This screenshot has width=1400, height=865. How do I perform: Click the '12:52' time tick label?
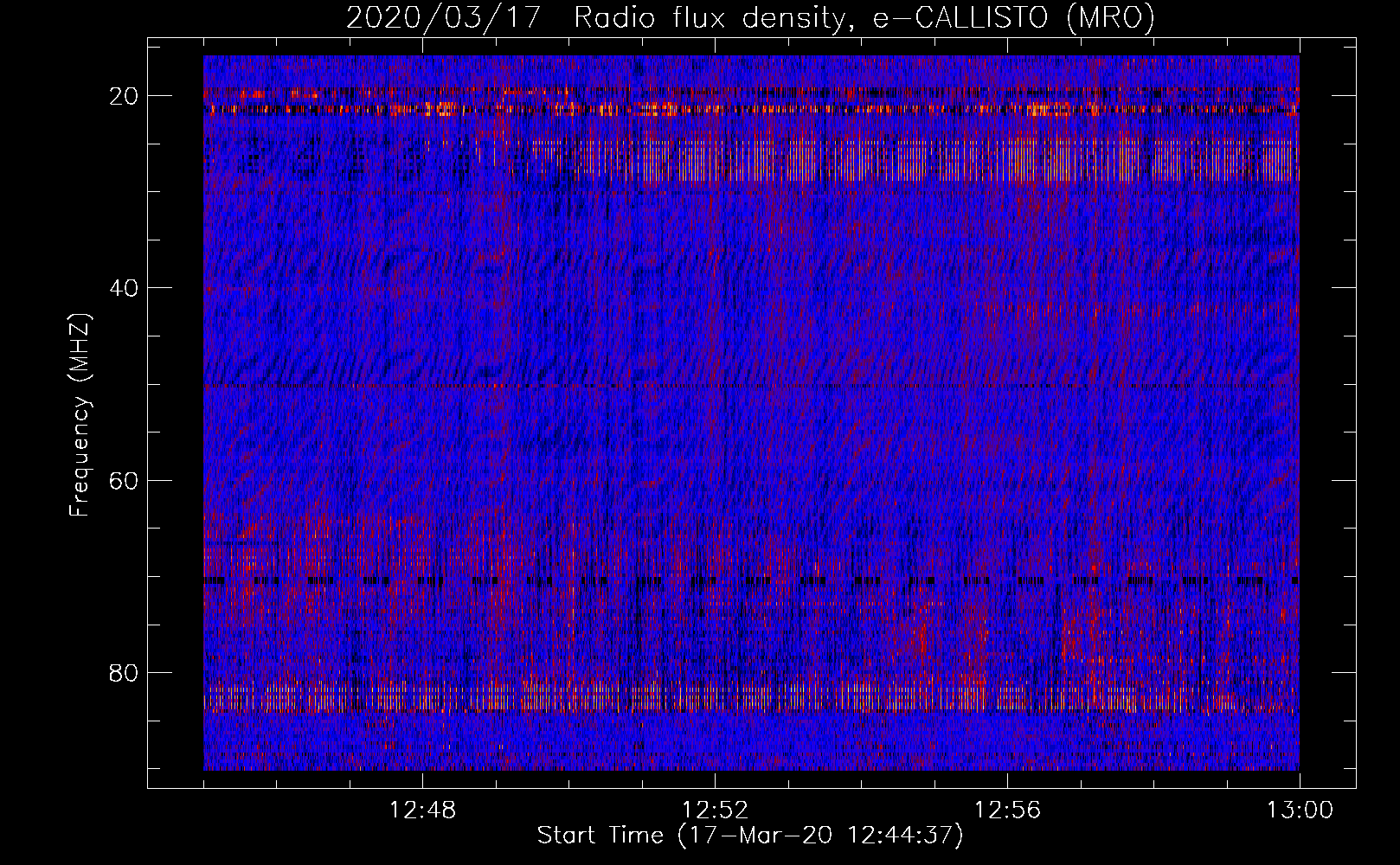click(715, 811)
